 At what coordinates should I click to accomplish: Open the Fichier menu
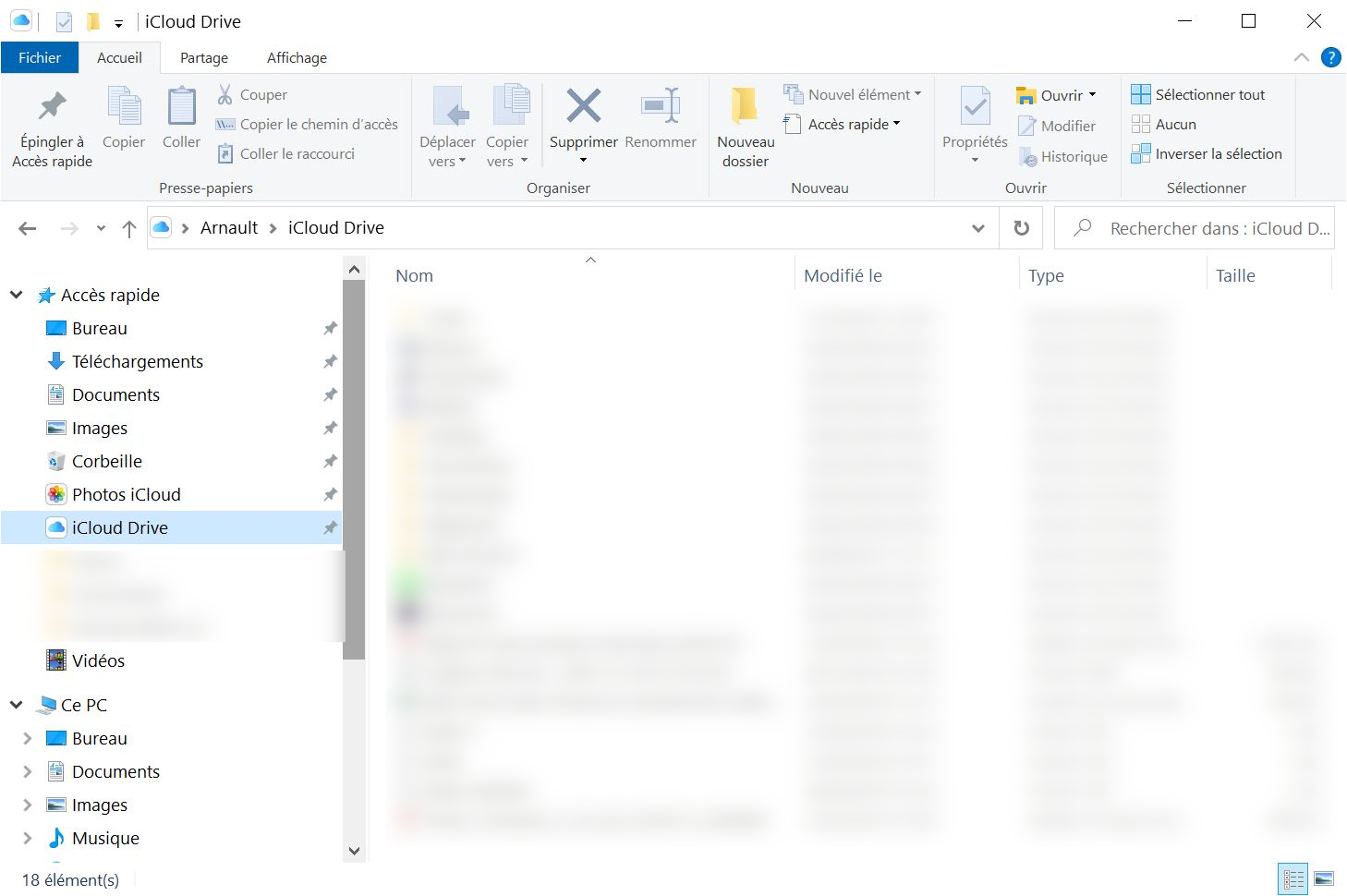(39, 56)
